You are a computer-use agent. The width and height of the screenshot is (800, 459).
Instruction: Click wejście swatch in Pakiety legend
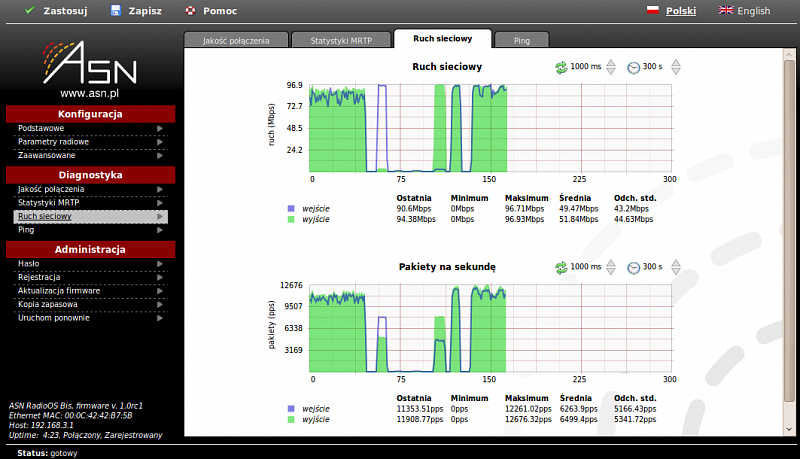291,409
